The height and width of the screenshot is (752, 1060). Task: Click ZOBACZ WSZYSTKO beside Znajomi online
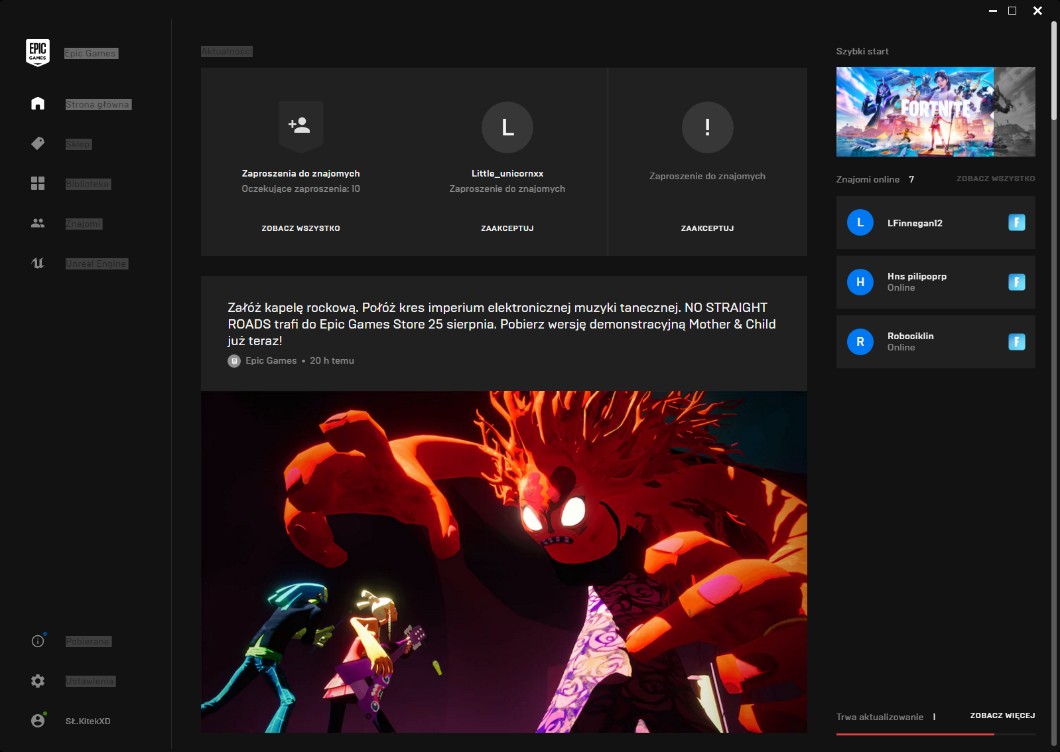995,179
